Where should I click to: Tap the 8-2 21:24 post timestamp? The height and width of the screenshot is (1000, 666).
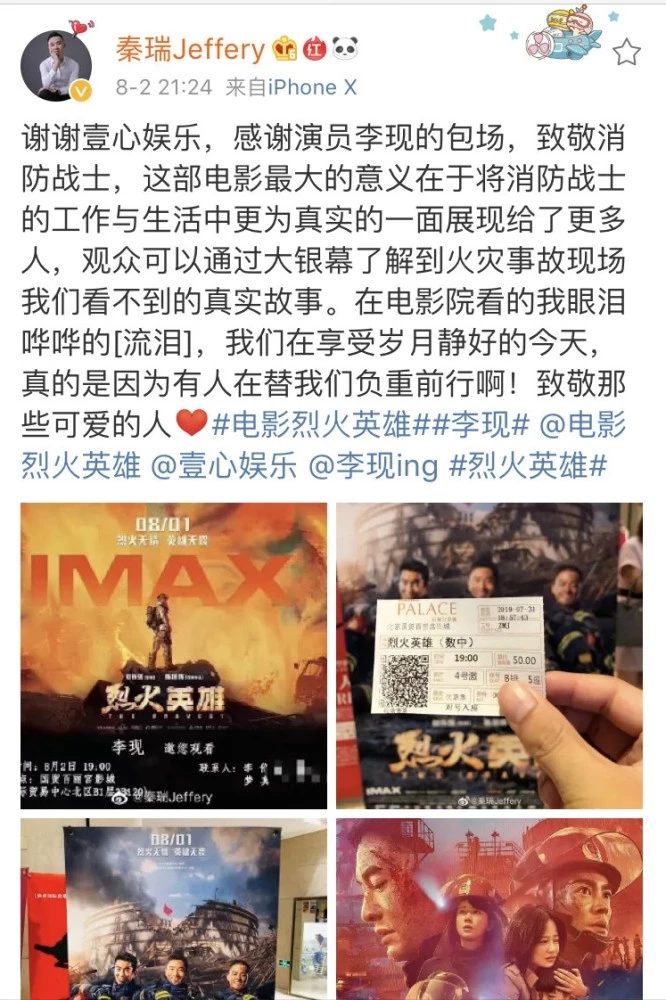coord(164,87)
